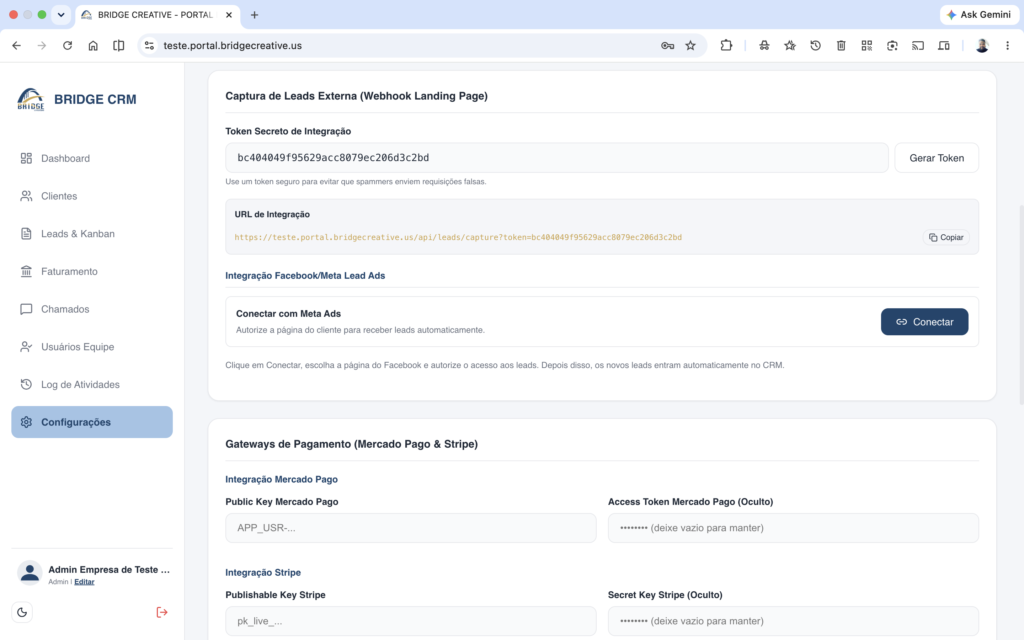Image resolution: width=1024 pixels, height=640 pixels.
Task: Click the page vertical scrollbar
Action: 1021,305
